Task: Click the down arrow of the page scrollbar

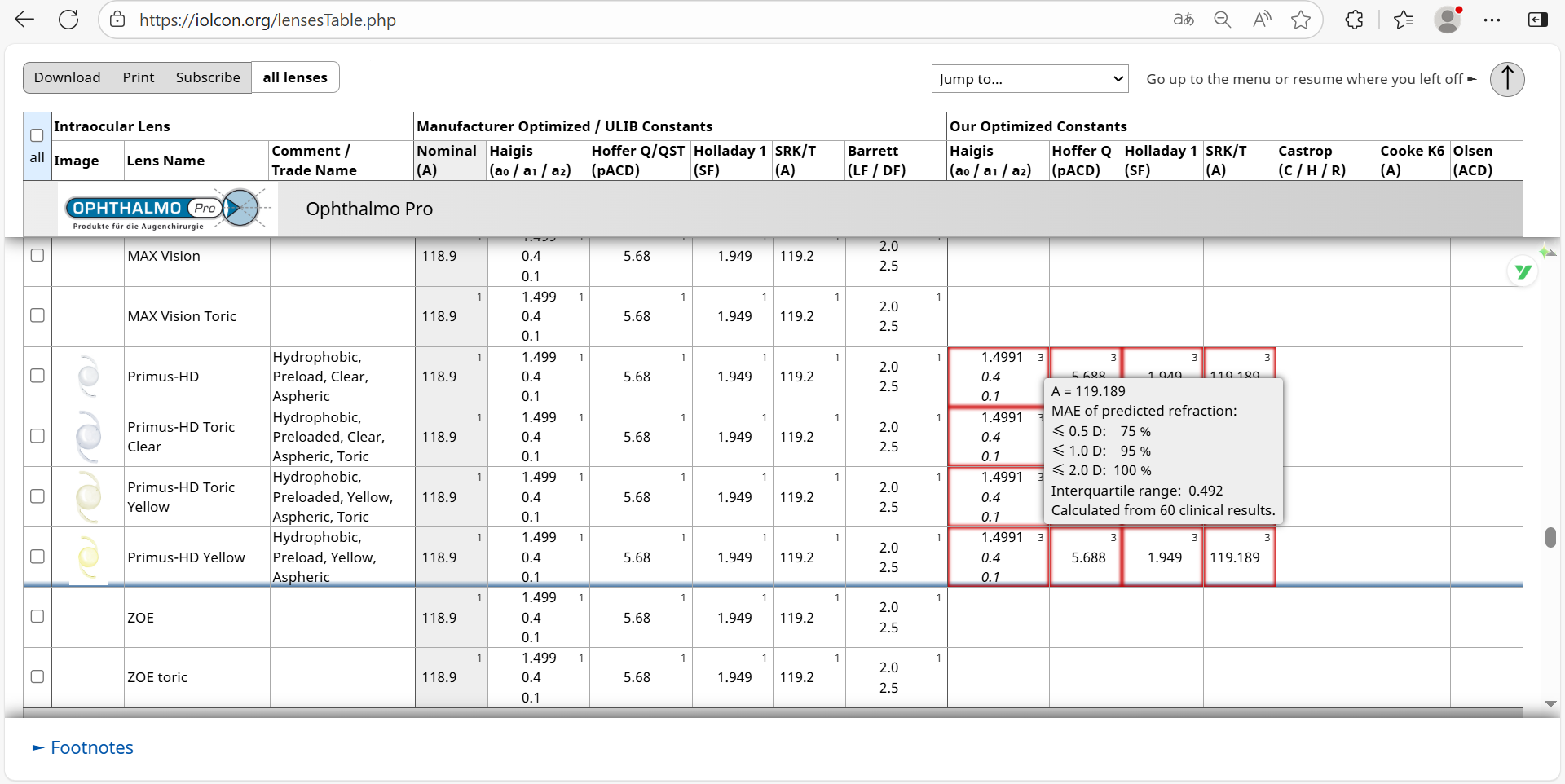Action: pos(1550,704)
